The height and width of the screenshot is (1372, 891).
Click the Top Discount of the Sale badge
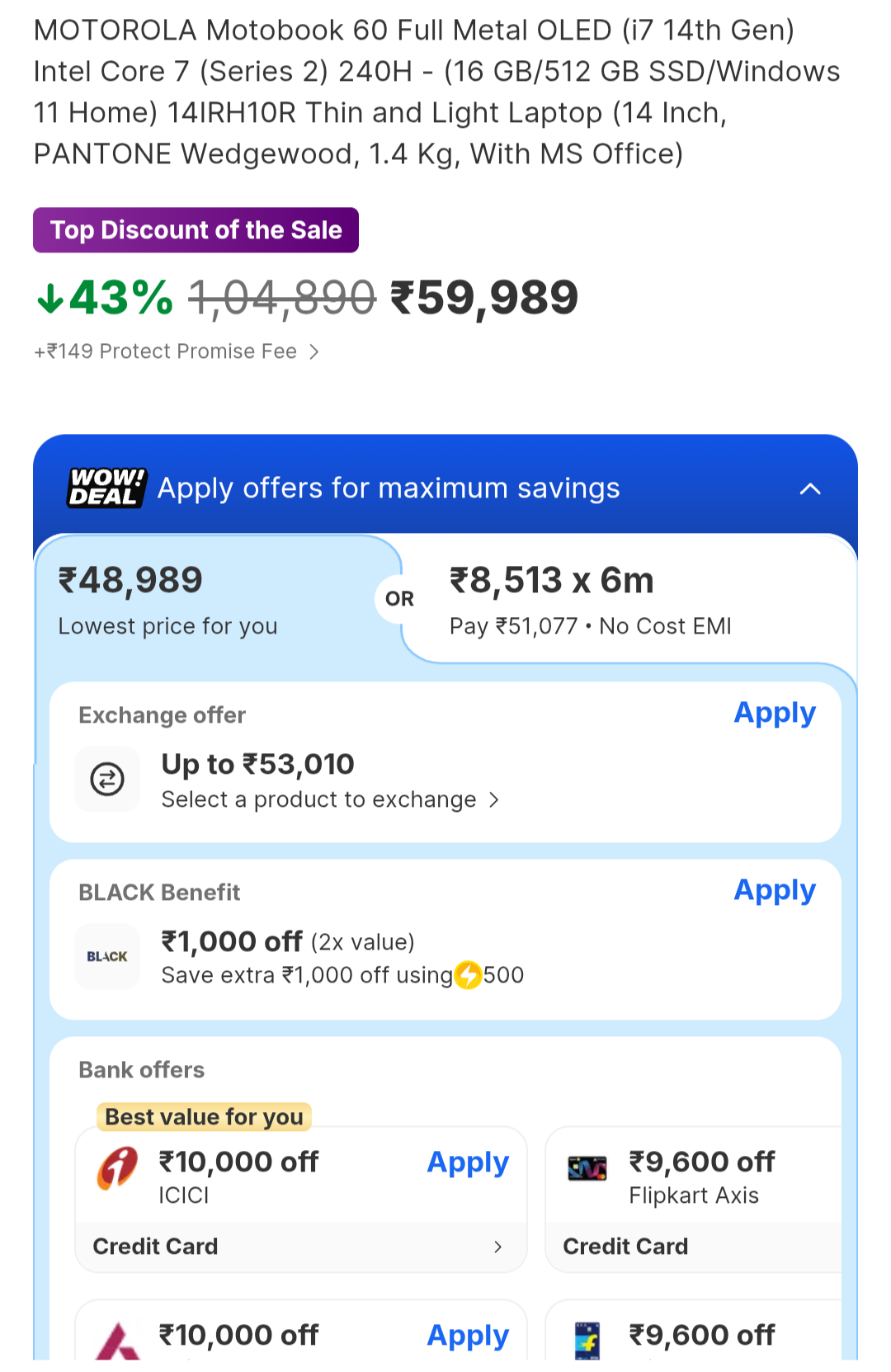click(196, 229)
